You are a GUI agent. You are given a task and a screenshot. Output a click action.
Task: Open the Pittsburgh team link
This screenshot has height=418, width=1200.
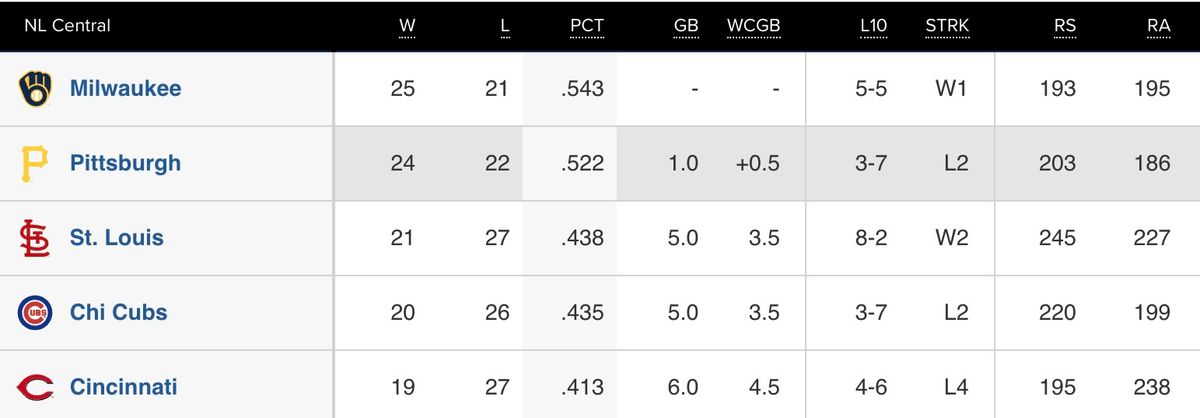(126, 163)
